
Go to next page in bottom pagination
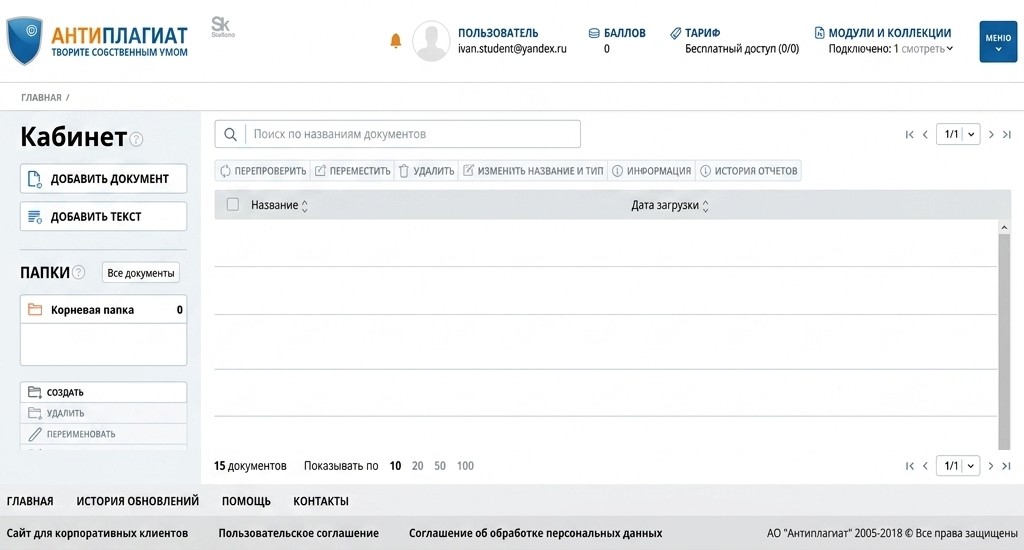tap(991, 466)
